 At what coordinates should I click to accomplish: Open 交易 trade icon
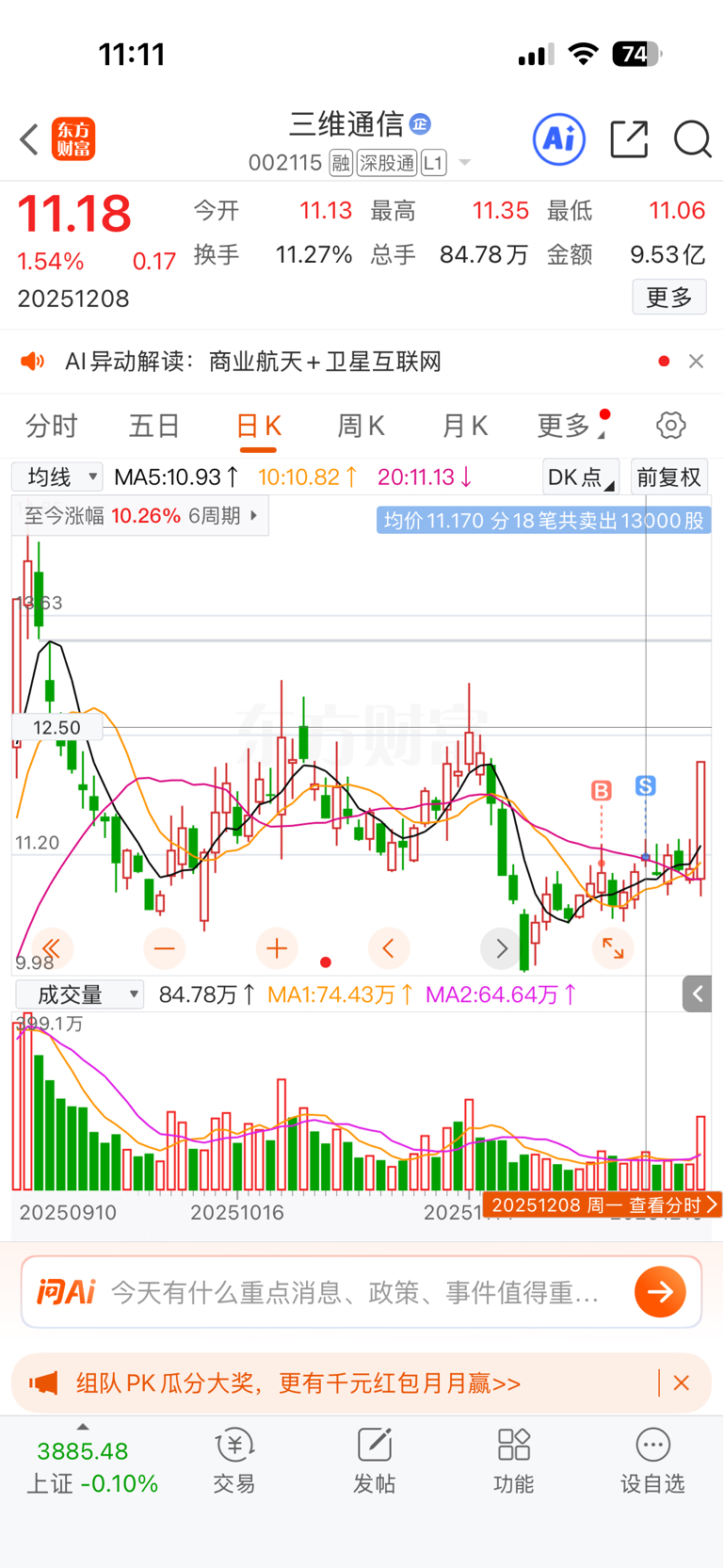pyautogui.click(x=233, y=1460)
